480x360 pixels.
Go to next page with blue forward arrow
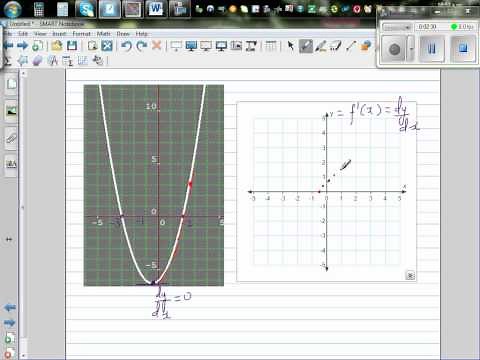pyautogui.click(x=22, y=46)
